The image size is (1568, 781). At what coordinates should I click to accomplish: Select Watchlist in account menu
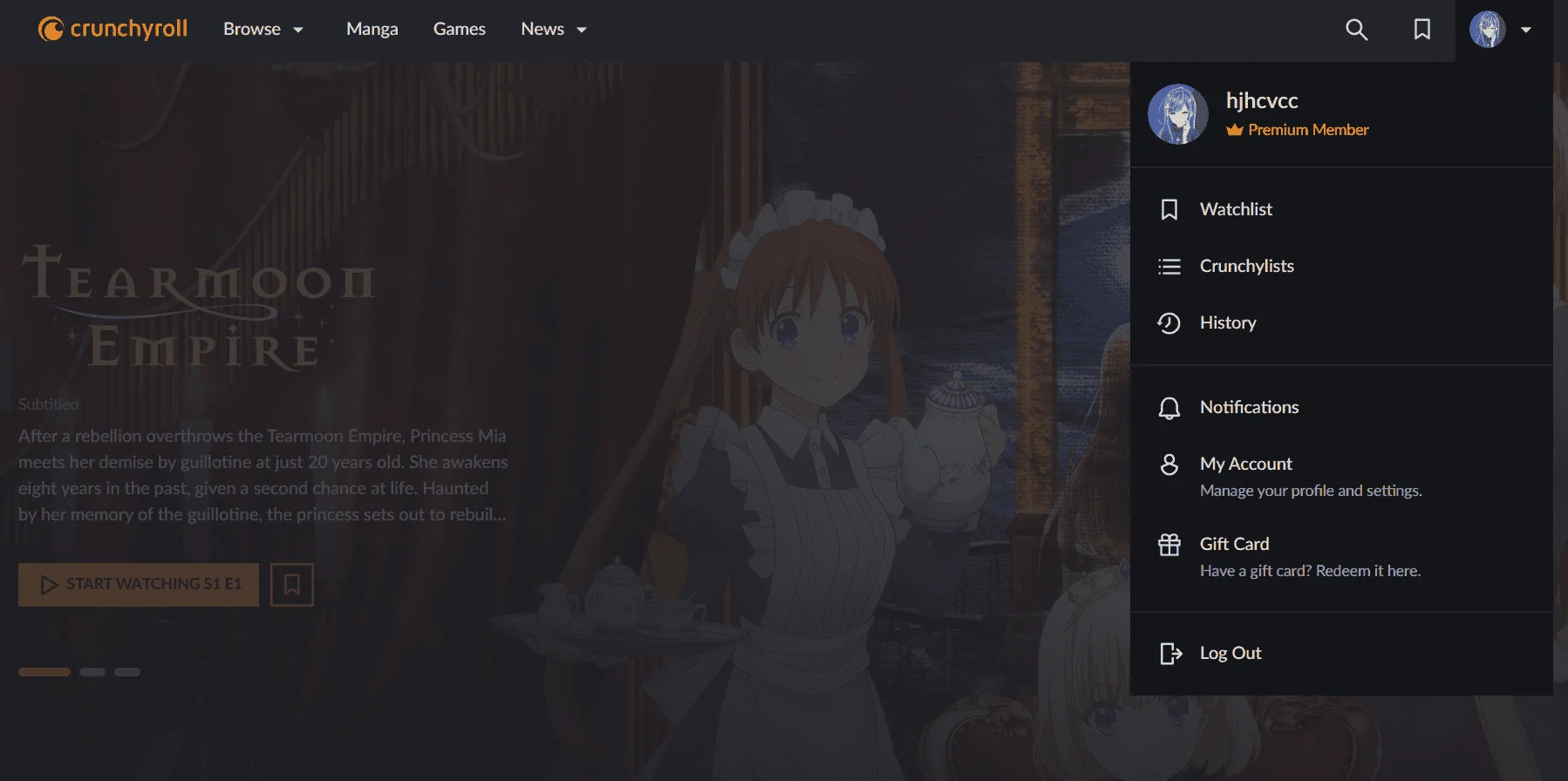tap(1341, 209)
